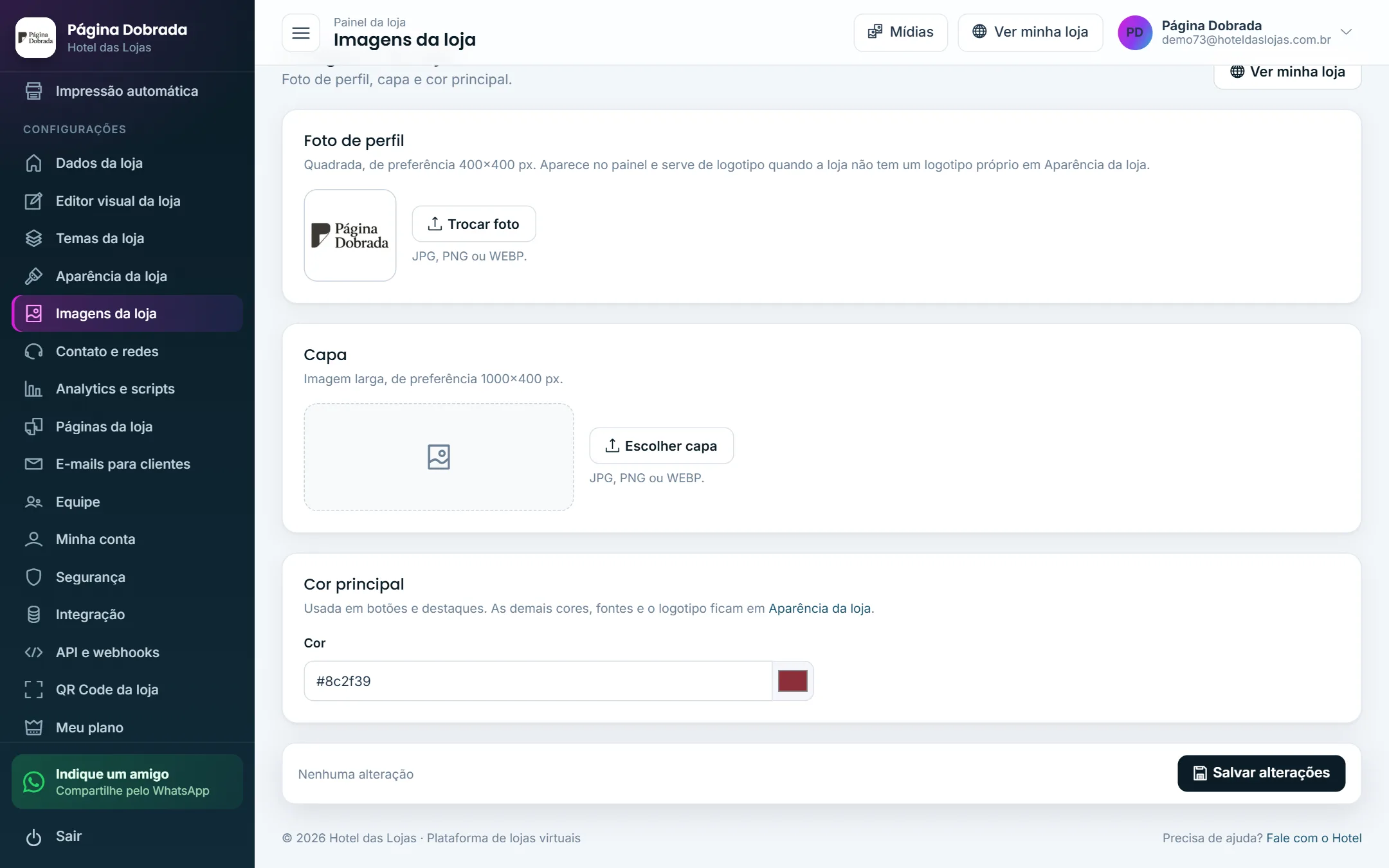
Task: Click the Cor hex input field
Action: coord(538,681)
